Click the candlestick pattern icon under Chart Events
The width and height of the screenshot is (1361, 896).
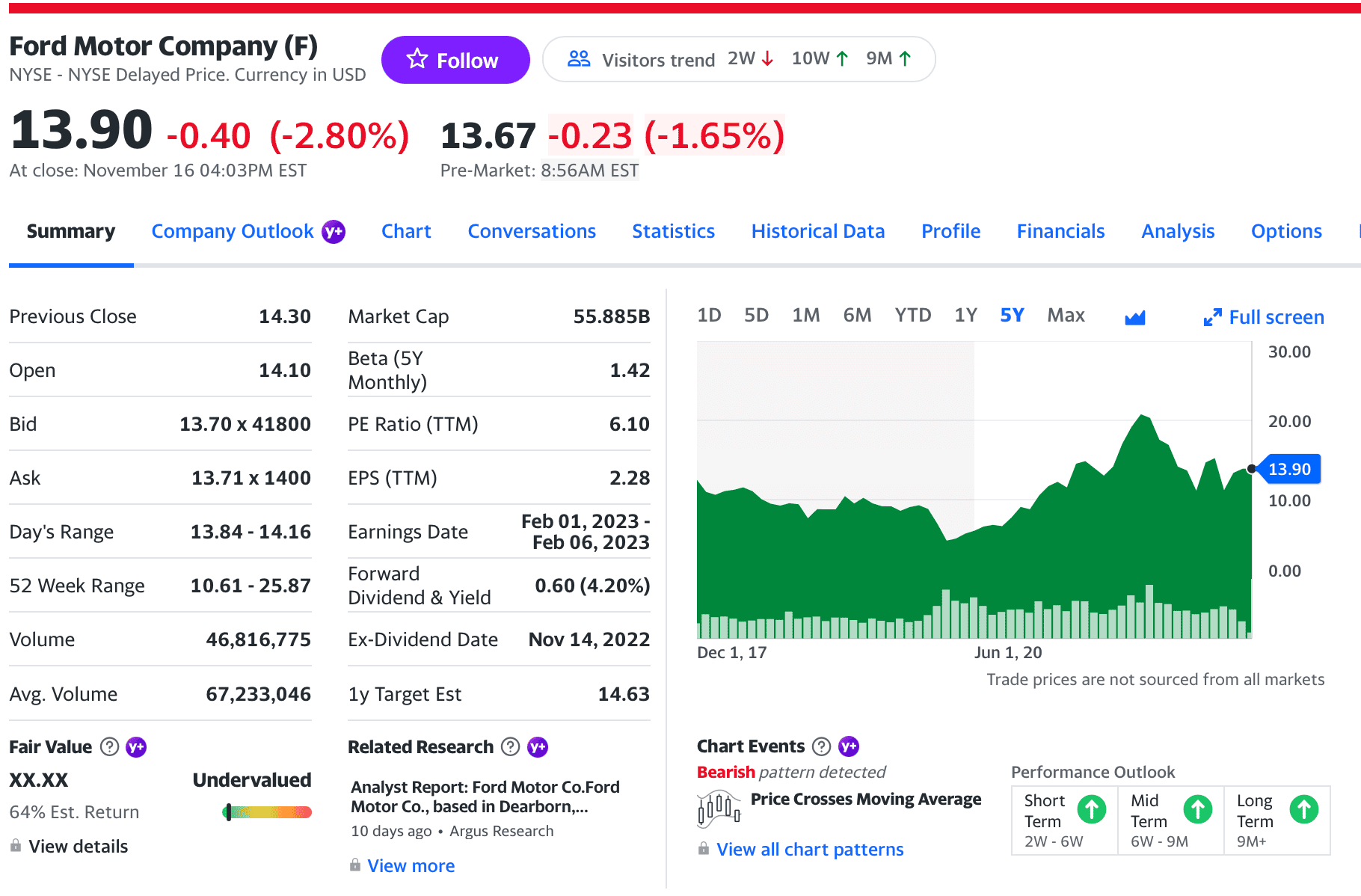click(719, 809)
